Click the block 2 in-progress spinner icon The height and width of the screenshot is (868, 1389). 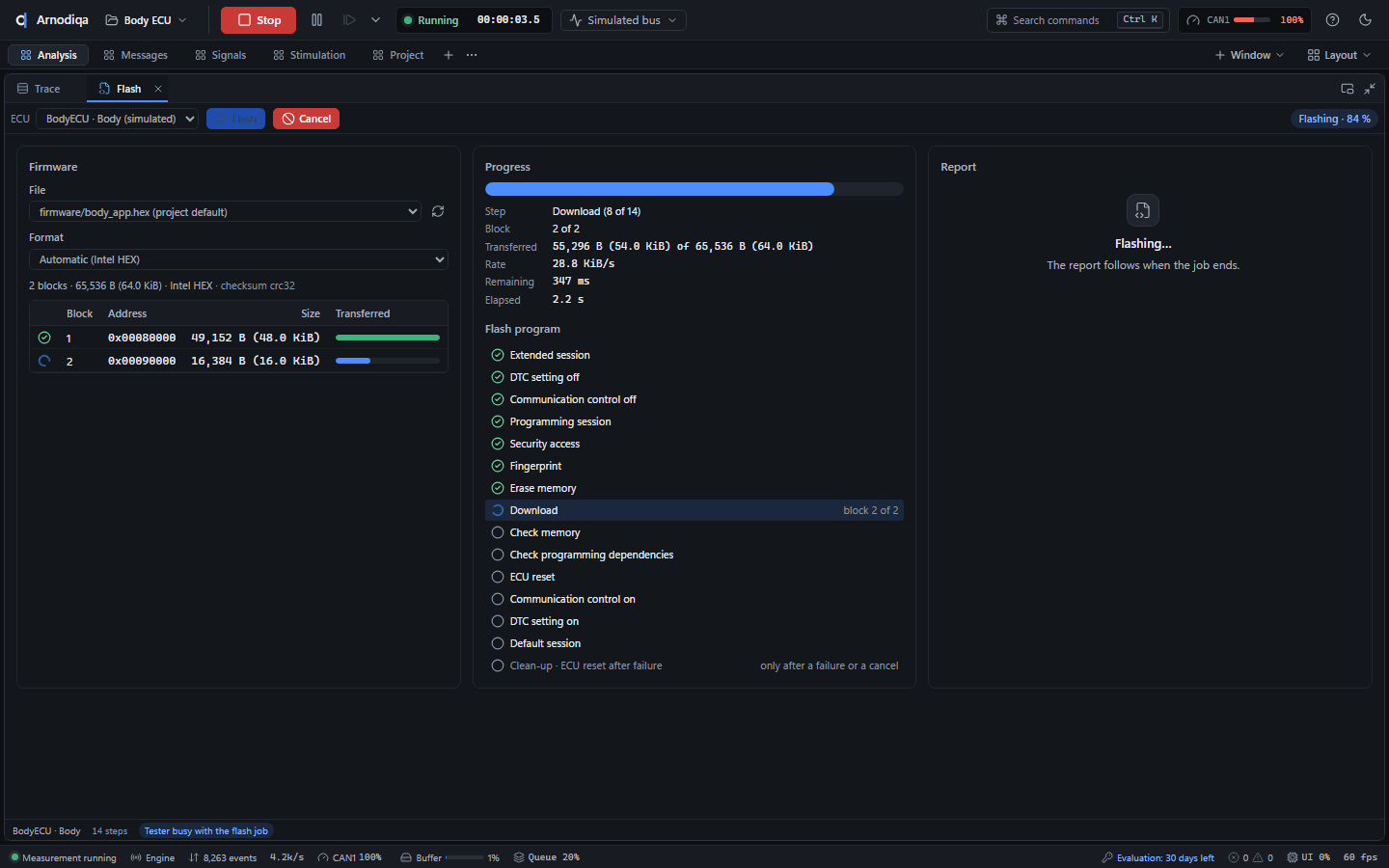tap(44, 361)
